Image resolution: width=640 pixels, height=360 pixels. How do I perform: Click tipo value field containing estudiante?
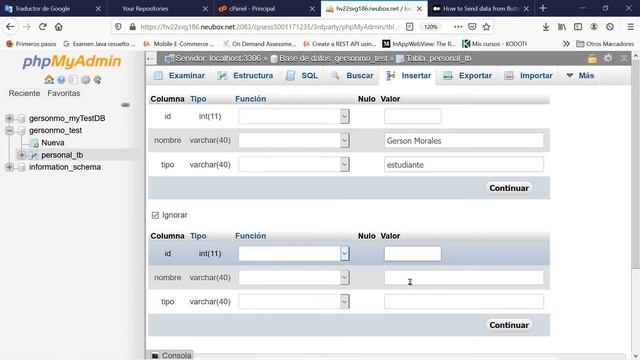tap(464, 164)
